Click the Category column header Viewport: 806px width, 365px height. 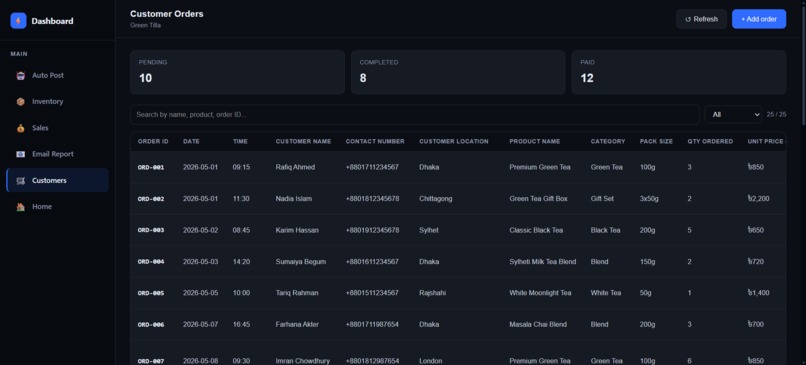608,141
